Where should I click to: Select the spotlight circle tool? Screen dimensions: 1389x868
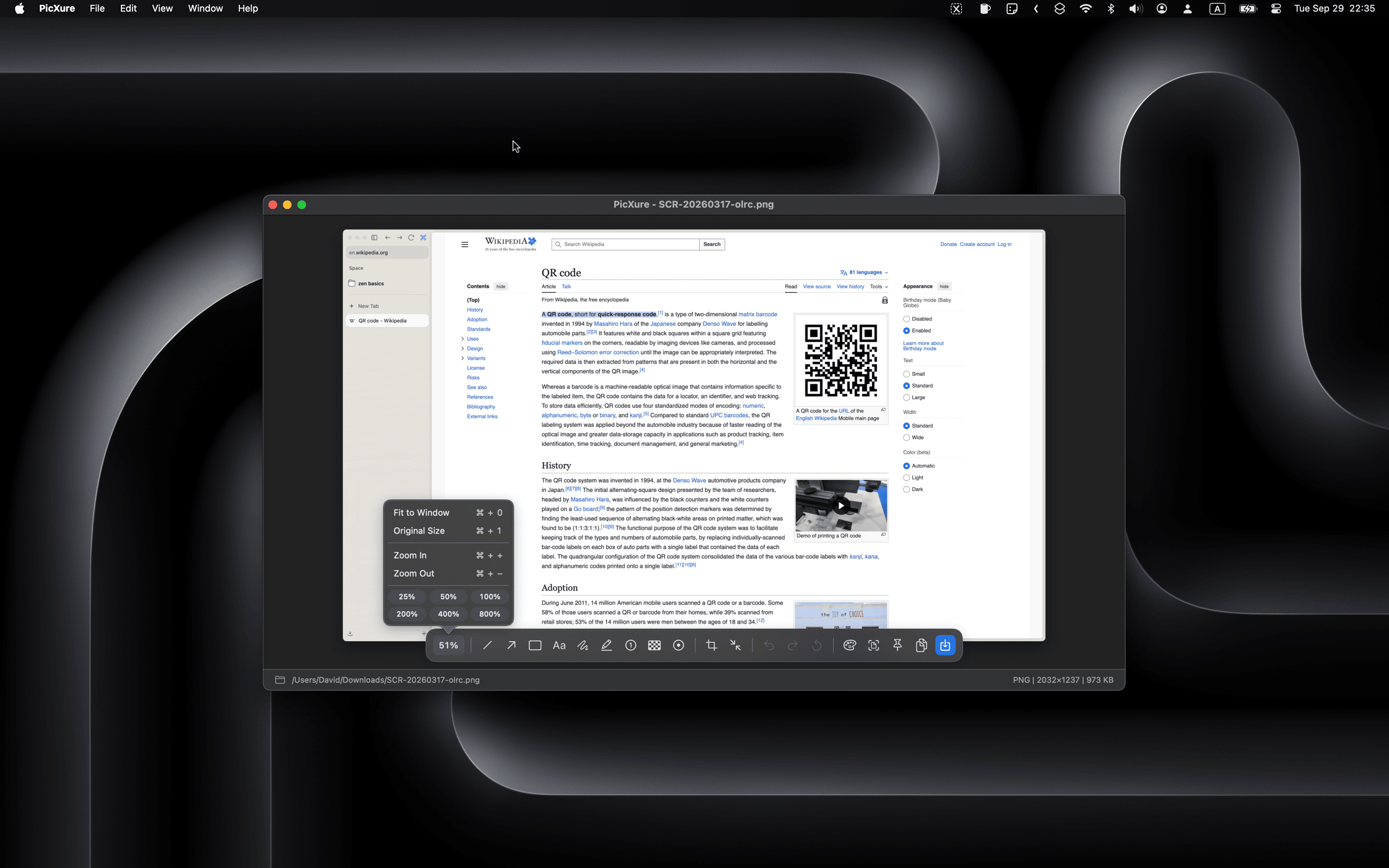678,645
